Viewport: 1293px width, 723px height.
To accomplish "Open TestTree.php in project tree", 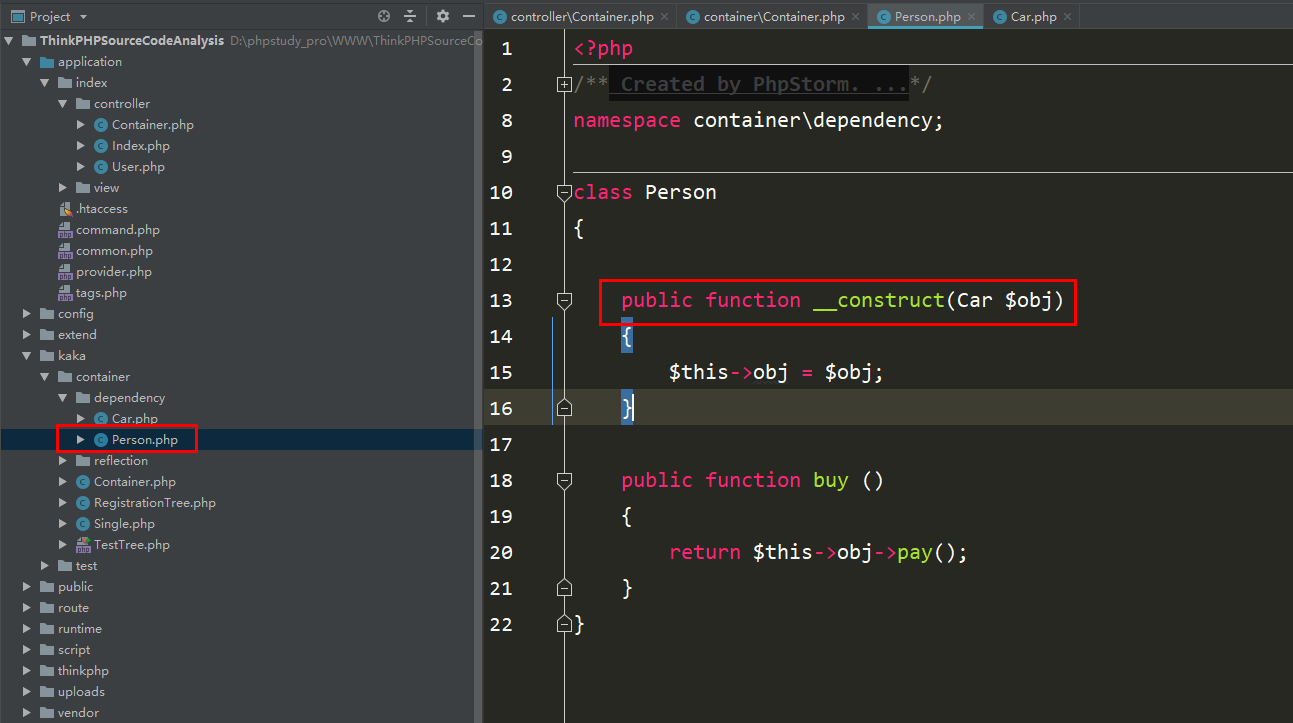I will (x=132, y=545).
